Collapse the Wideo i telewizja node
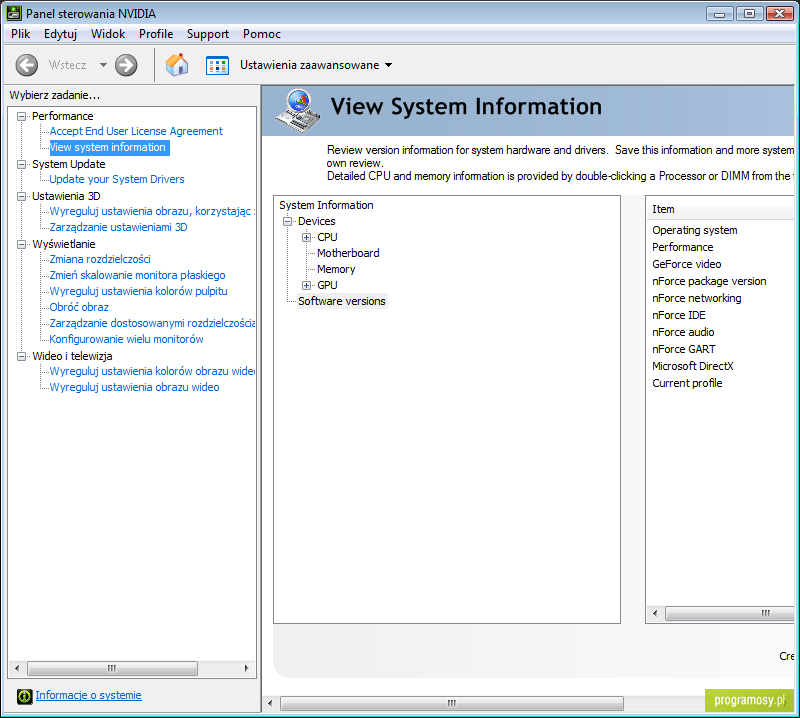 [21, 356]
